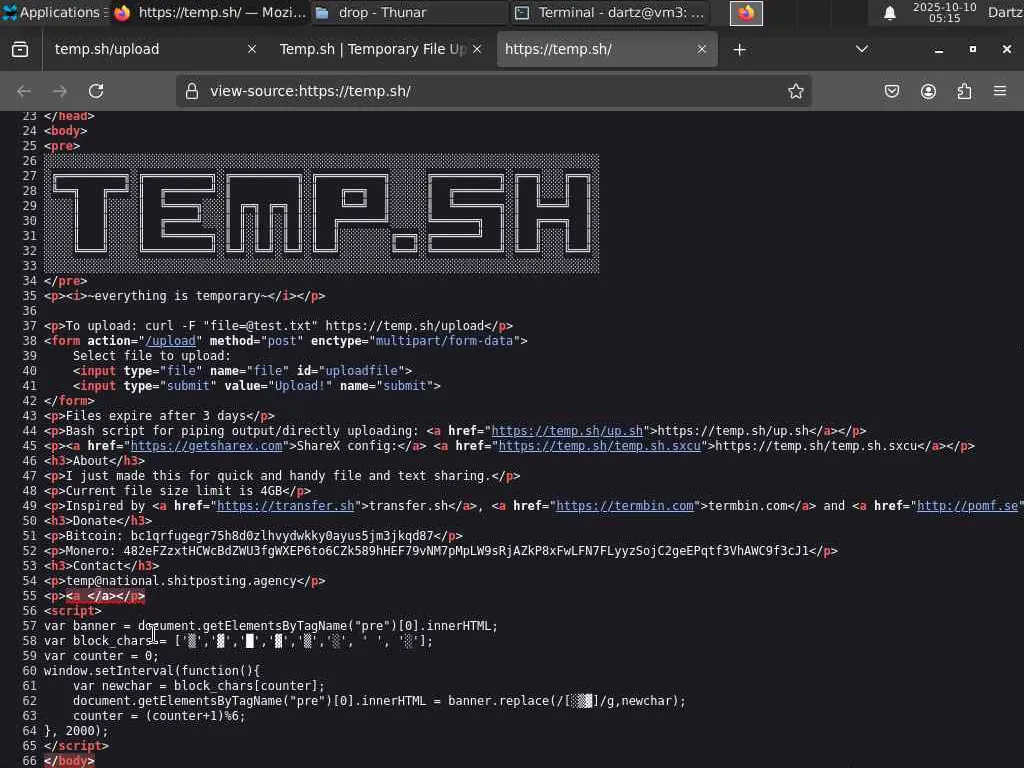Bookmark this page with the star icon
Screen dimensions: 1024x768
795,91
